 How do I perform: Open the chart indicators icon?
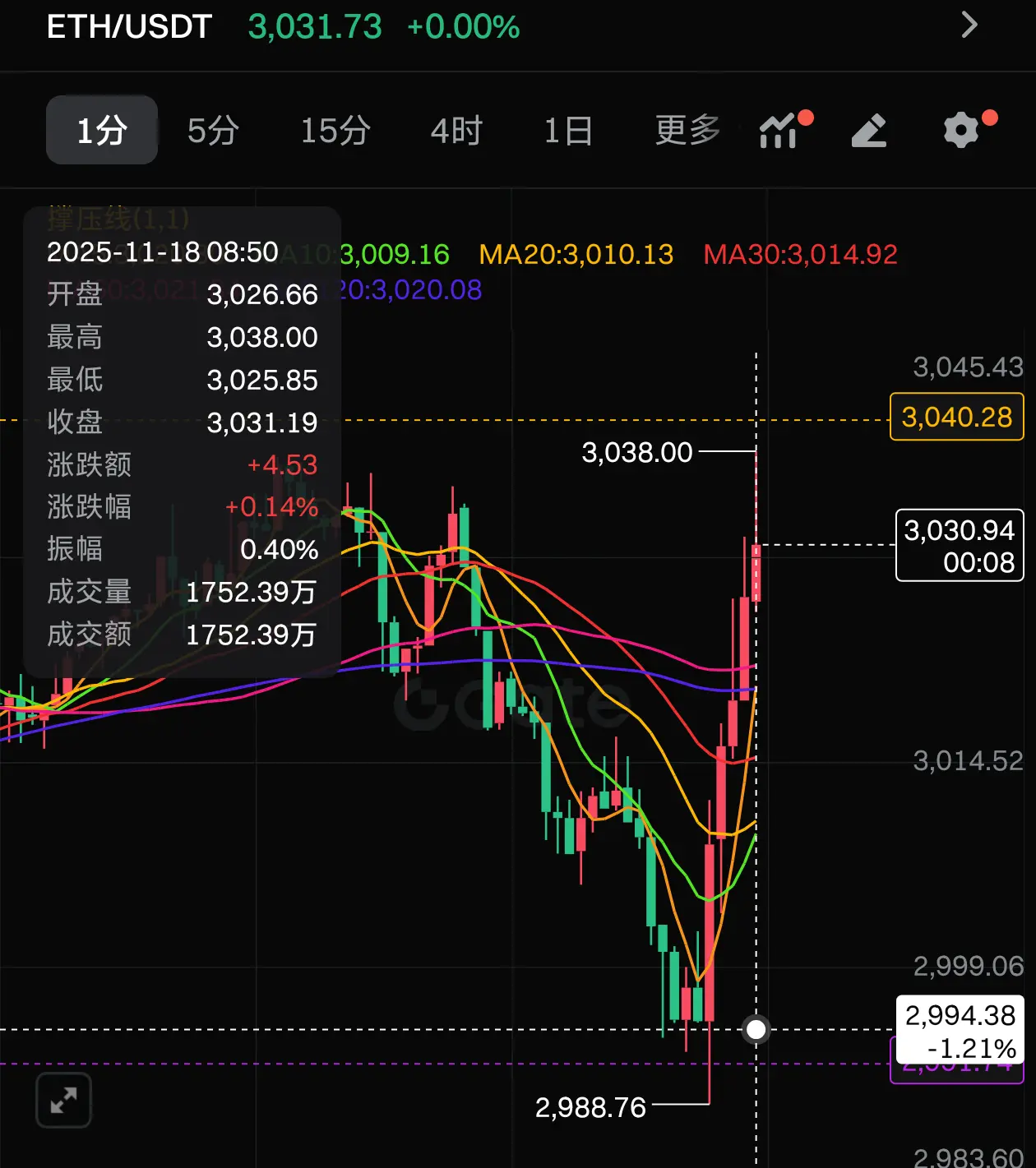tap(779, 130)
